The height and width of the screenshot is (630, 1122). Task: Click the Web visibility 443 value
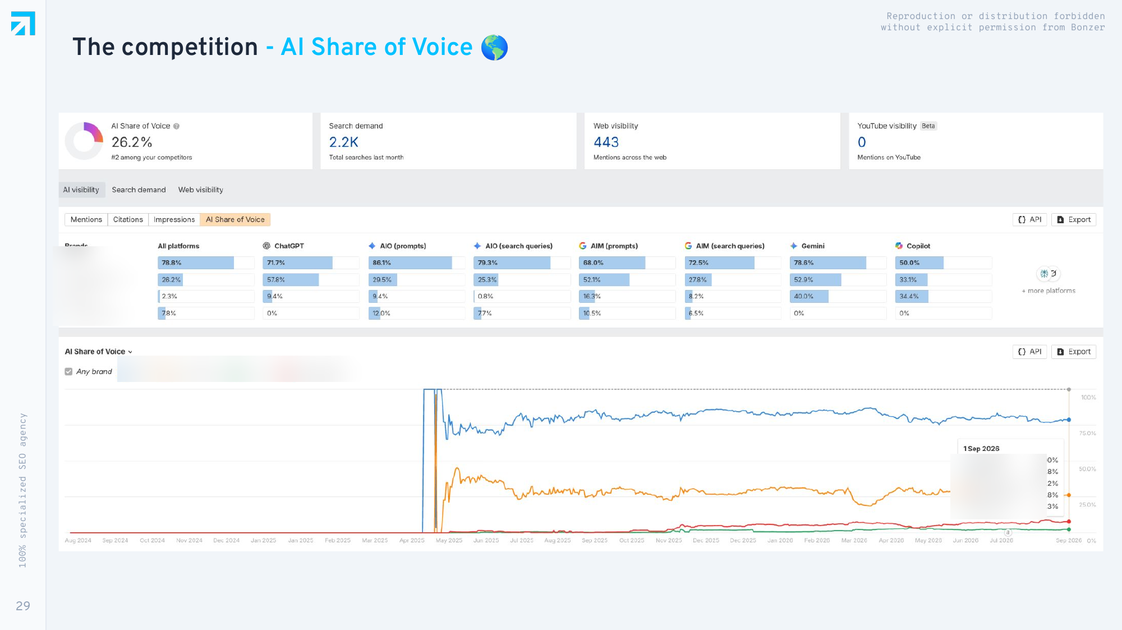pyautogui.click(x=606, y=142)
